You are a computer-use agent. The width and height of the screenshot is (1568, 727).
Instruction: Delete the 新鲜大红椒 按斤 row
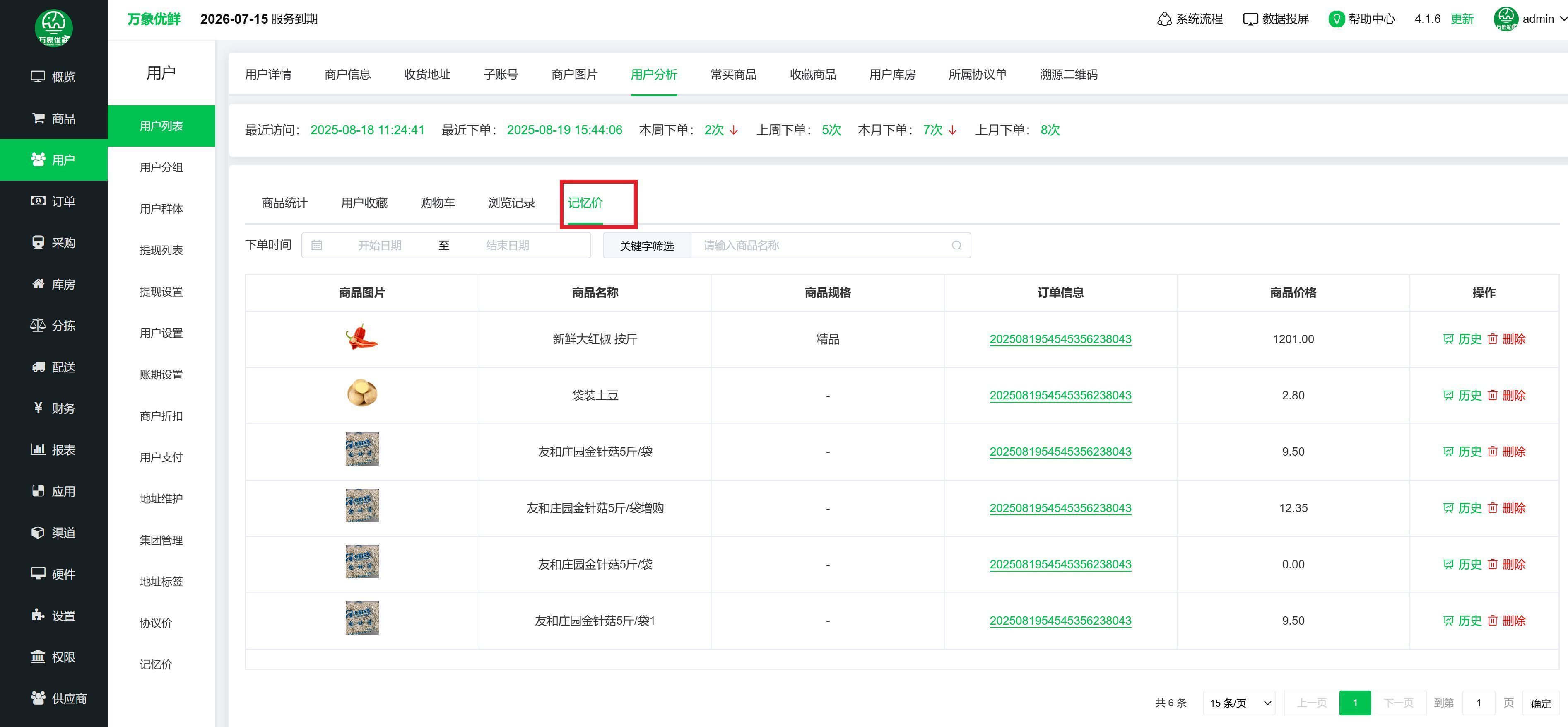1507,339
